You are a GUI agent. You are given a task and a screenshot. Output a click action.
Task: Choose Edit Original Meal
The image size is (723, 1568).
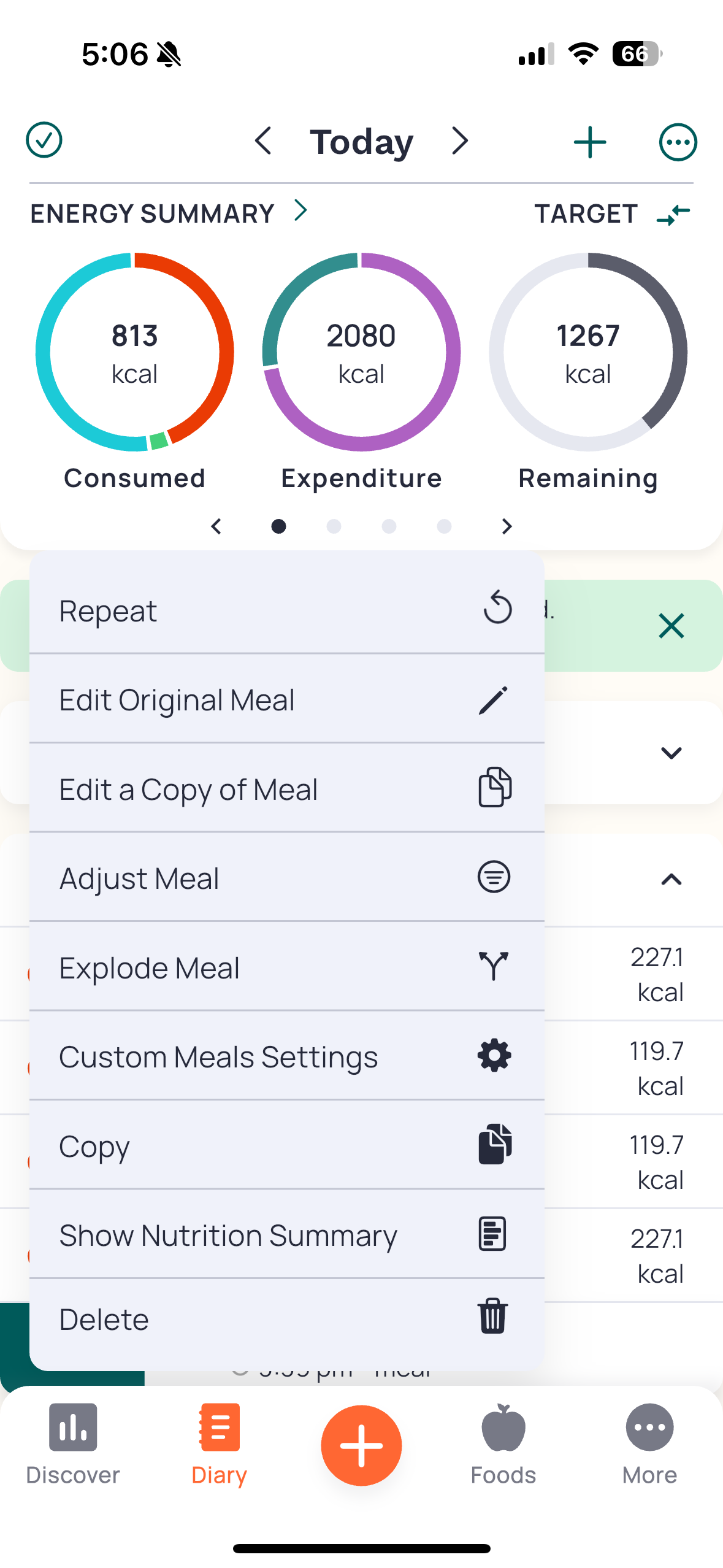pyautogui.click(x=287, y=699)
